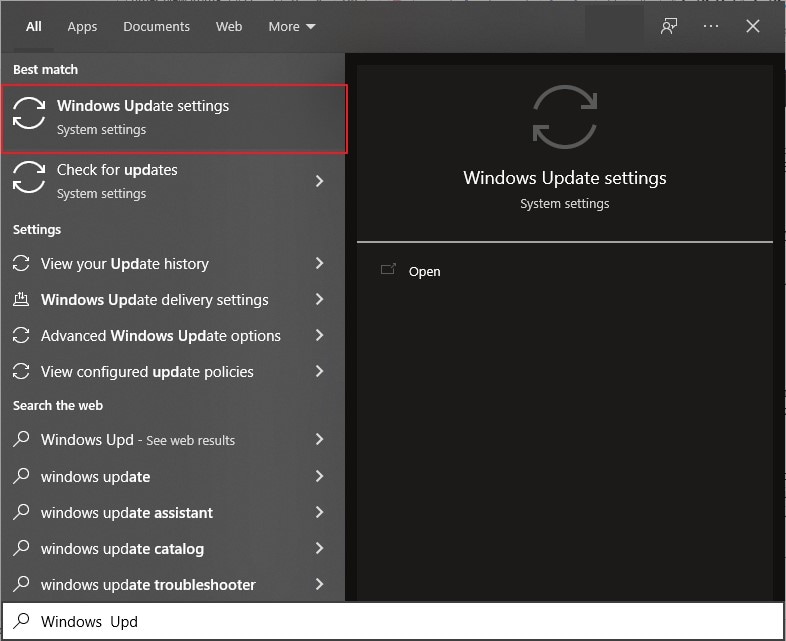786x641 pixels.
Task: Expand Advanced Windows Update options chevron
Action: point(319,336)
